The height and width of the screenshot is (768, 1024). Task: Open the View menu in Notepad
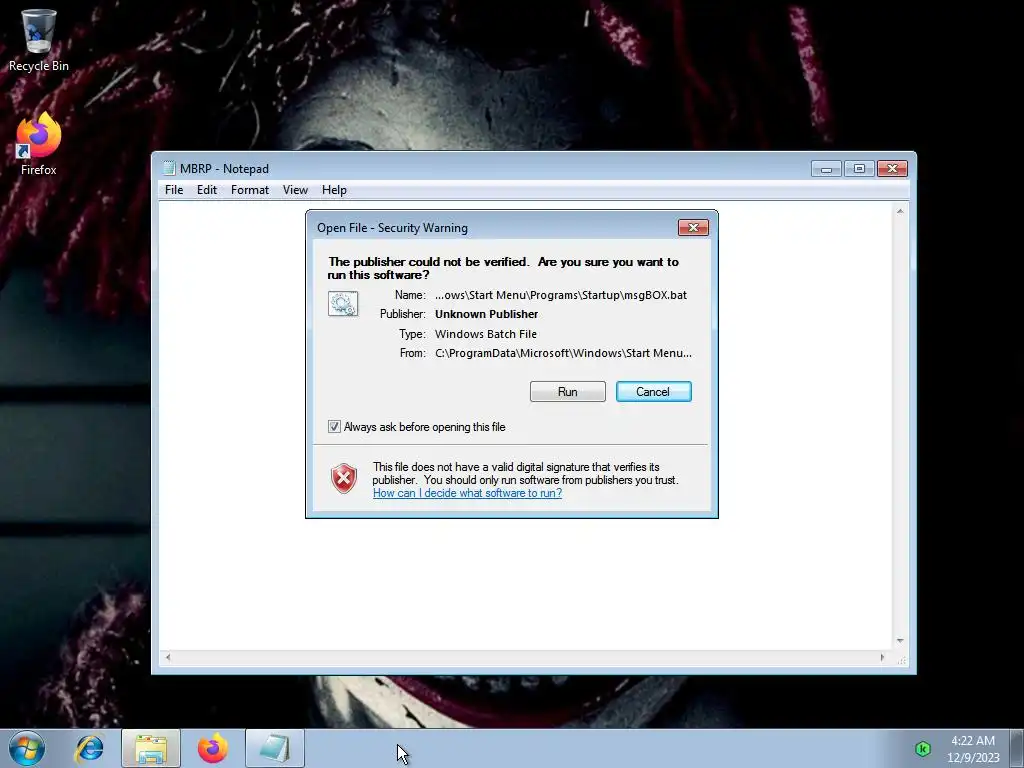295,190
